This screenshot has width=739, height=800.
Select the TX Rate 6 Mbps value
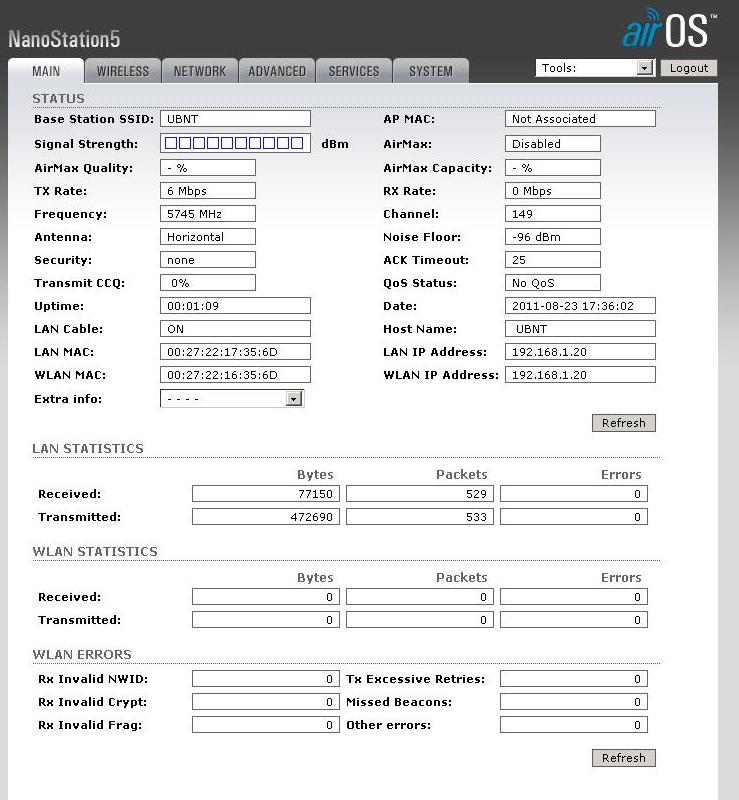coord(208,191)
